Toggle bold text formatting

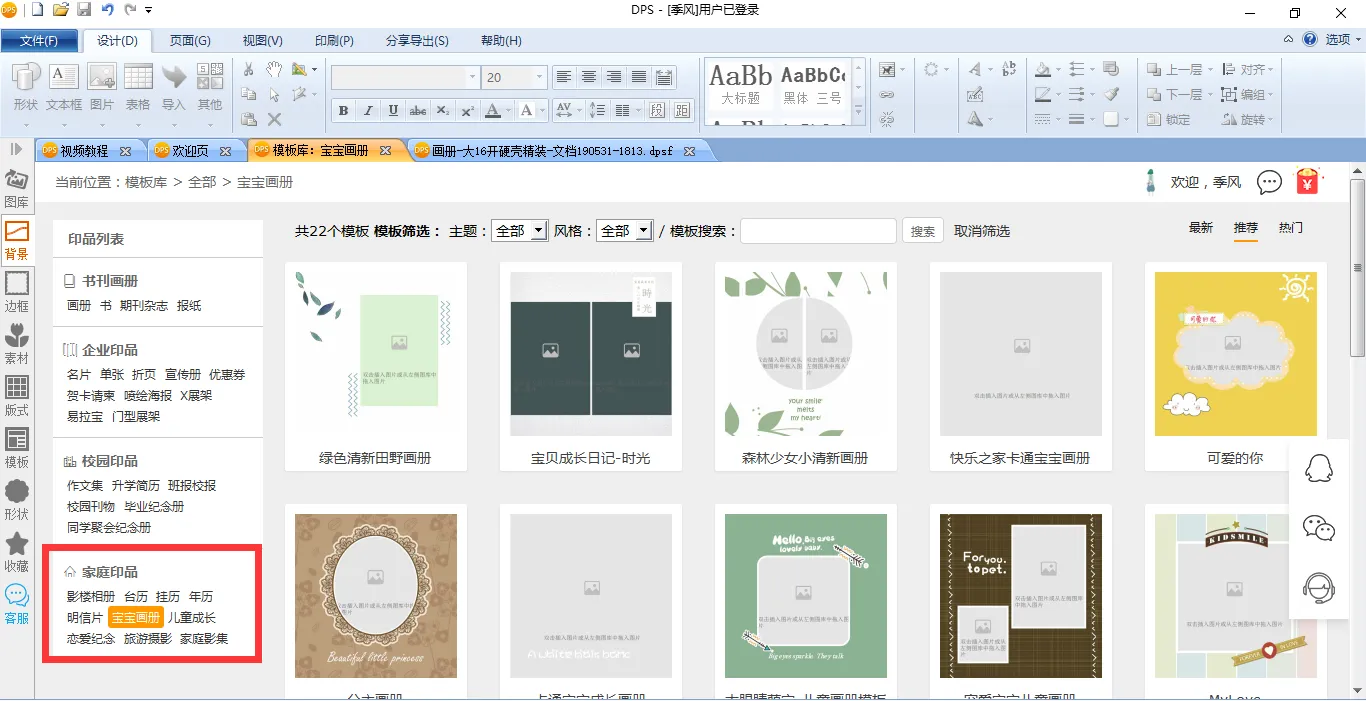pyautogui.click(x=343, y=110)
